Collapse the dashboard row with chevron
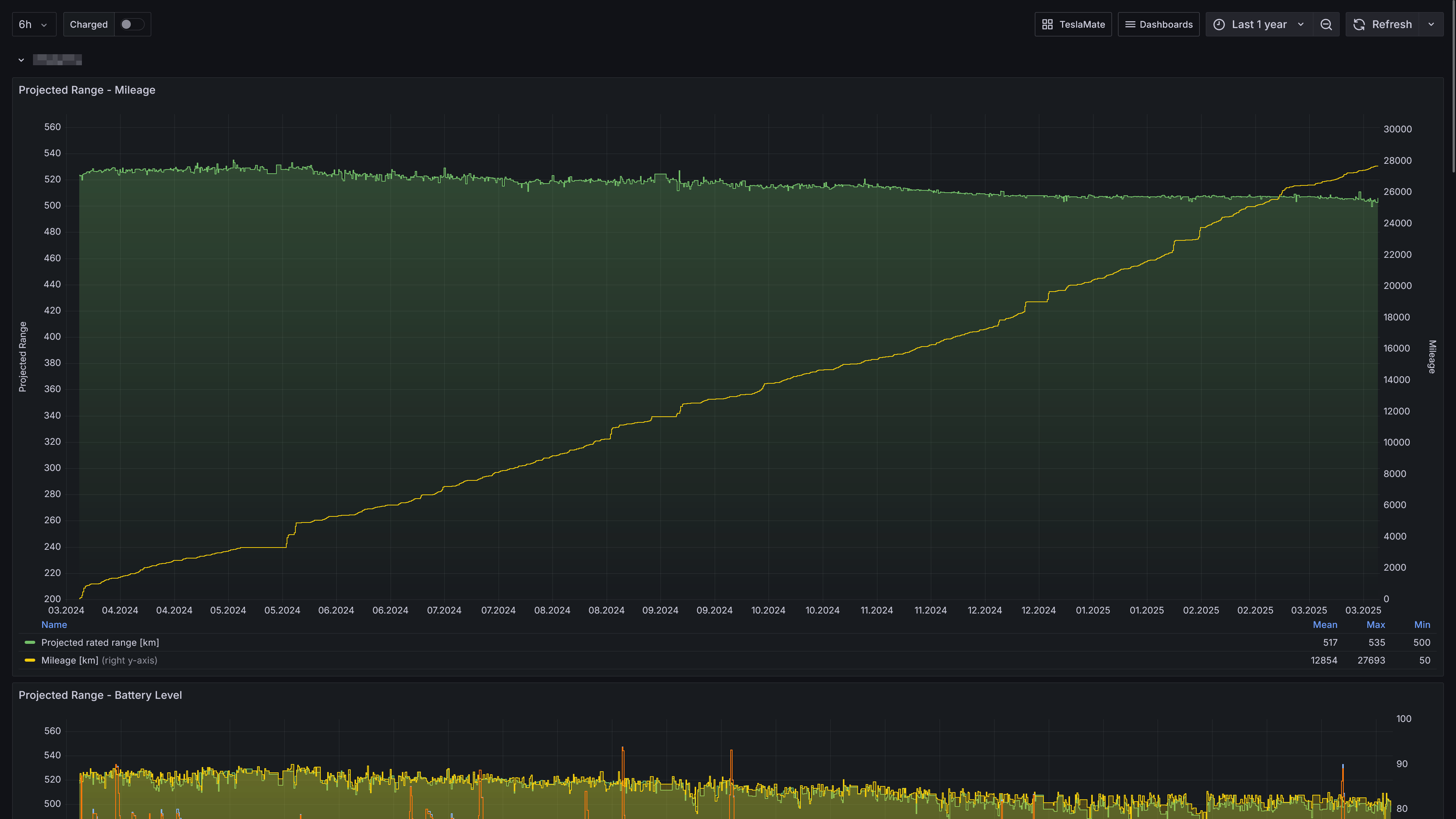The image size is (1456, 819). [21, 60]
